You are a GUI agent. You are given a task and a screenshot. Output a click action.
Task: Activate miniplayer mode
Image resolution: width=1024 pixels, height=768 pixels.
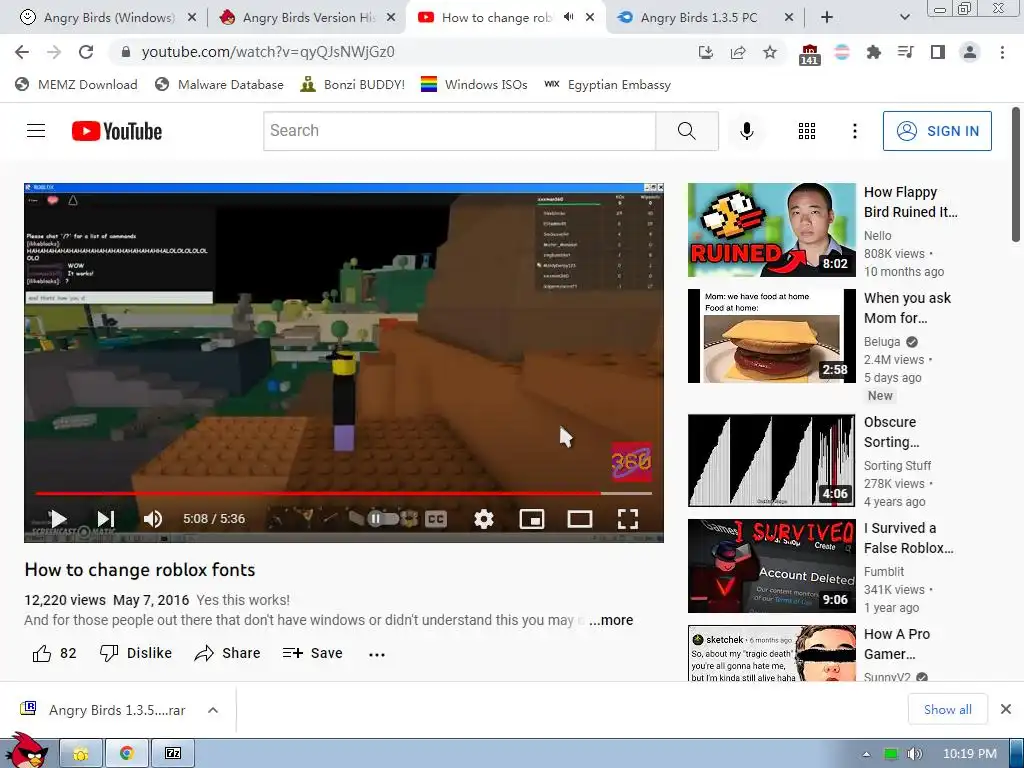tap(532, 519)
